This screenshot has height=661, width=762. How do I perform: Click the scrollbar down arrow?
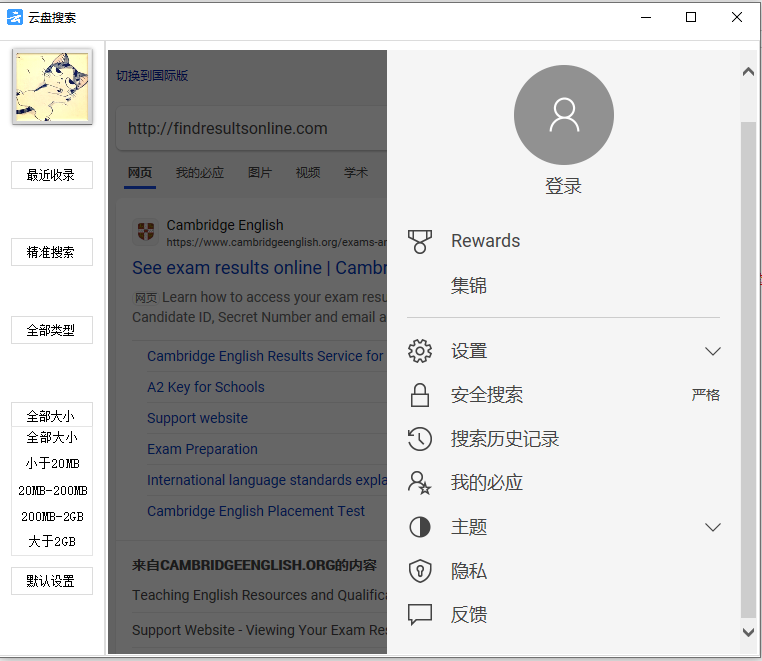tap(748, 632)
